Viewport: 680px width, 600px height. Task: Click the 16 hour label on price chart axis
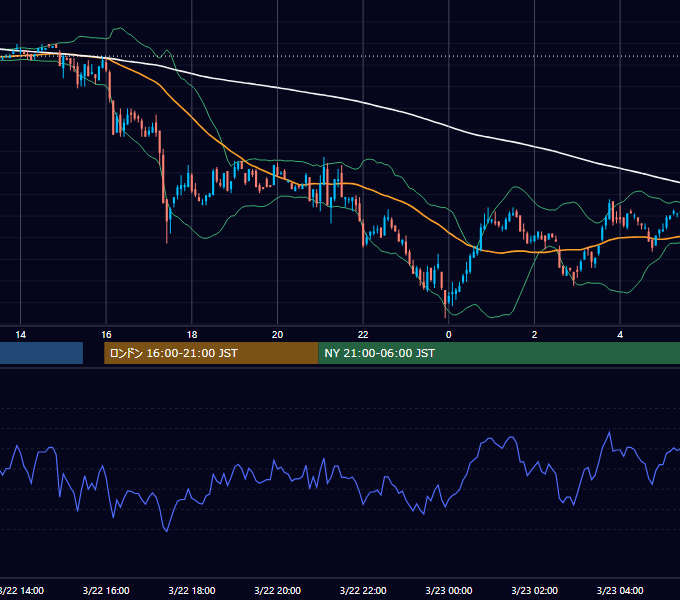pos(106,335)
